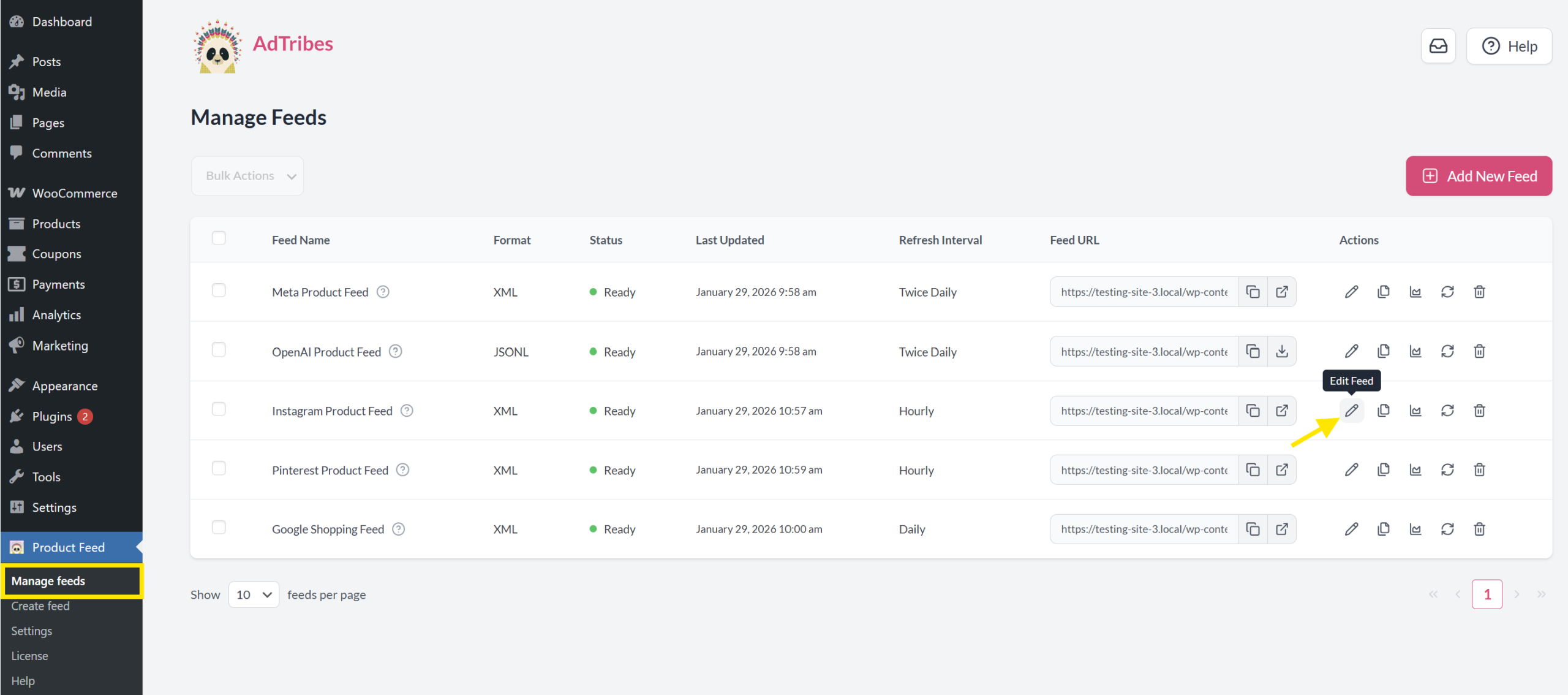Open the WooCommerce sidebar menu
This screenshot has width=1568, height=695.
tap(74, 193)
